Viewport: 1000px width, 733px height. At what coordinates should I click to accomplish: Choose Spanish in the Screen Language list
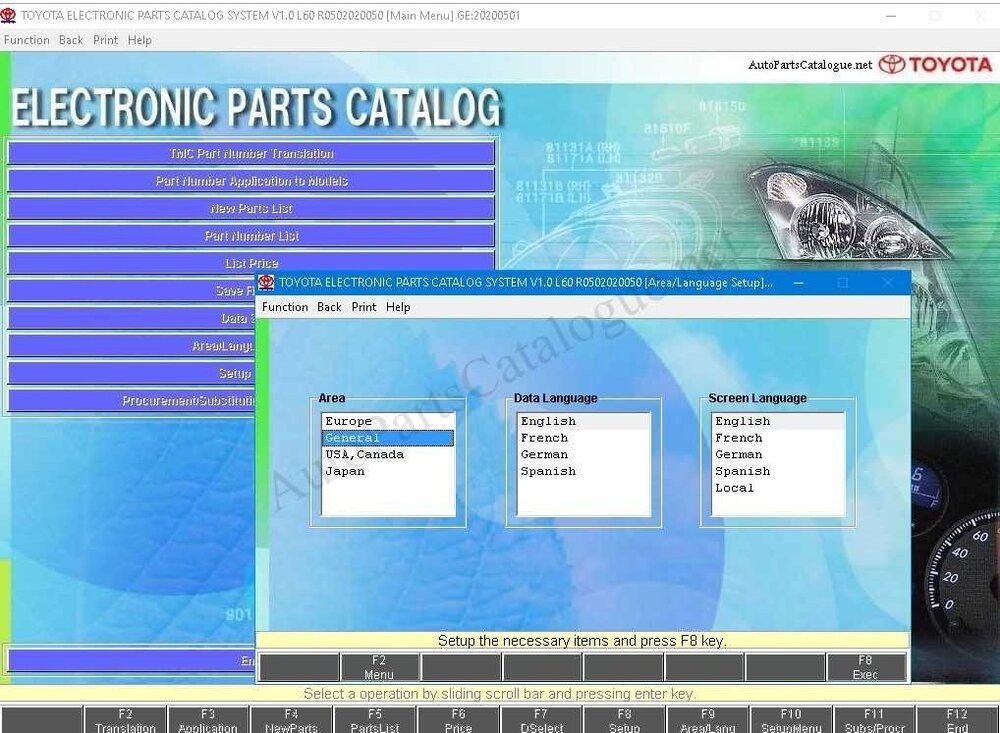tap(742, 472)
